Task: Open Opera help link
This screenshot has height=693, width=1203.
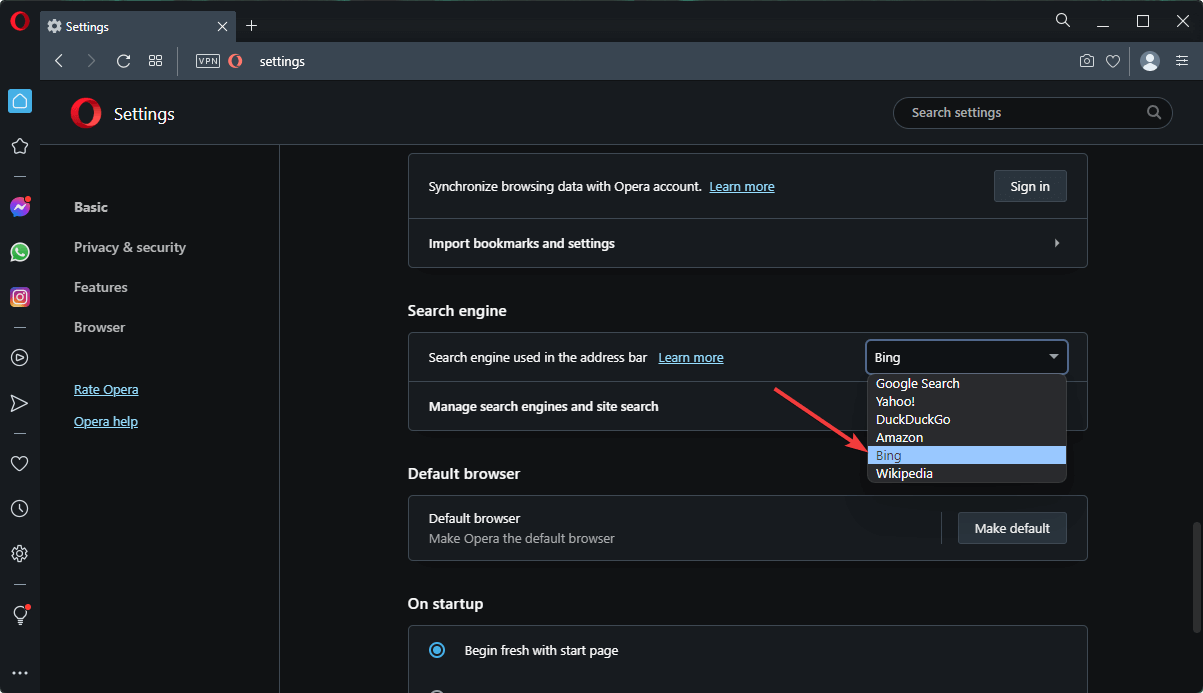Action: click(x=106, y=421)
